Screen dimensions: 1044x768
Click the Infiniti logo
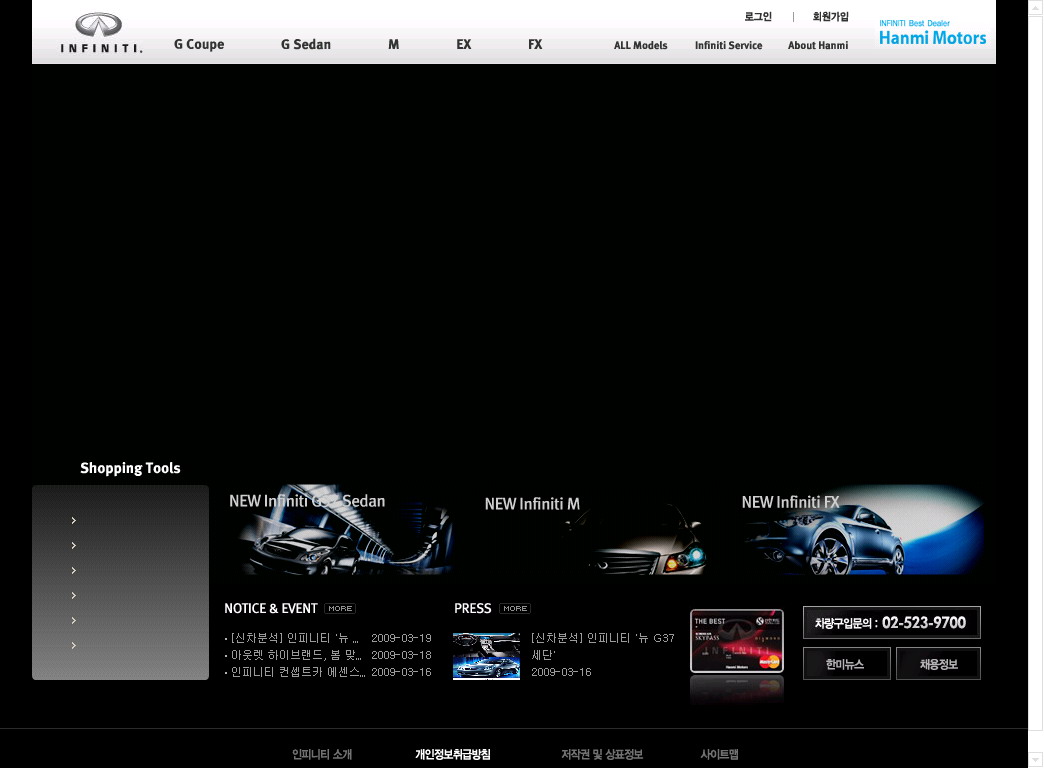pos(101,33)
